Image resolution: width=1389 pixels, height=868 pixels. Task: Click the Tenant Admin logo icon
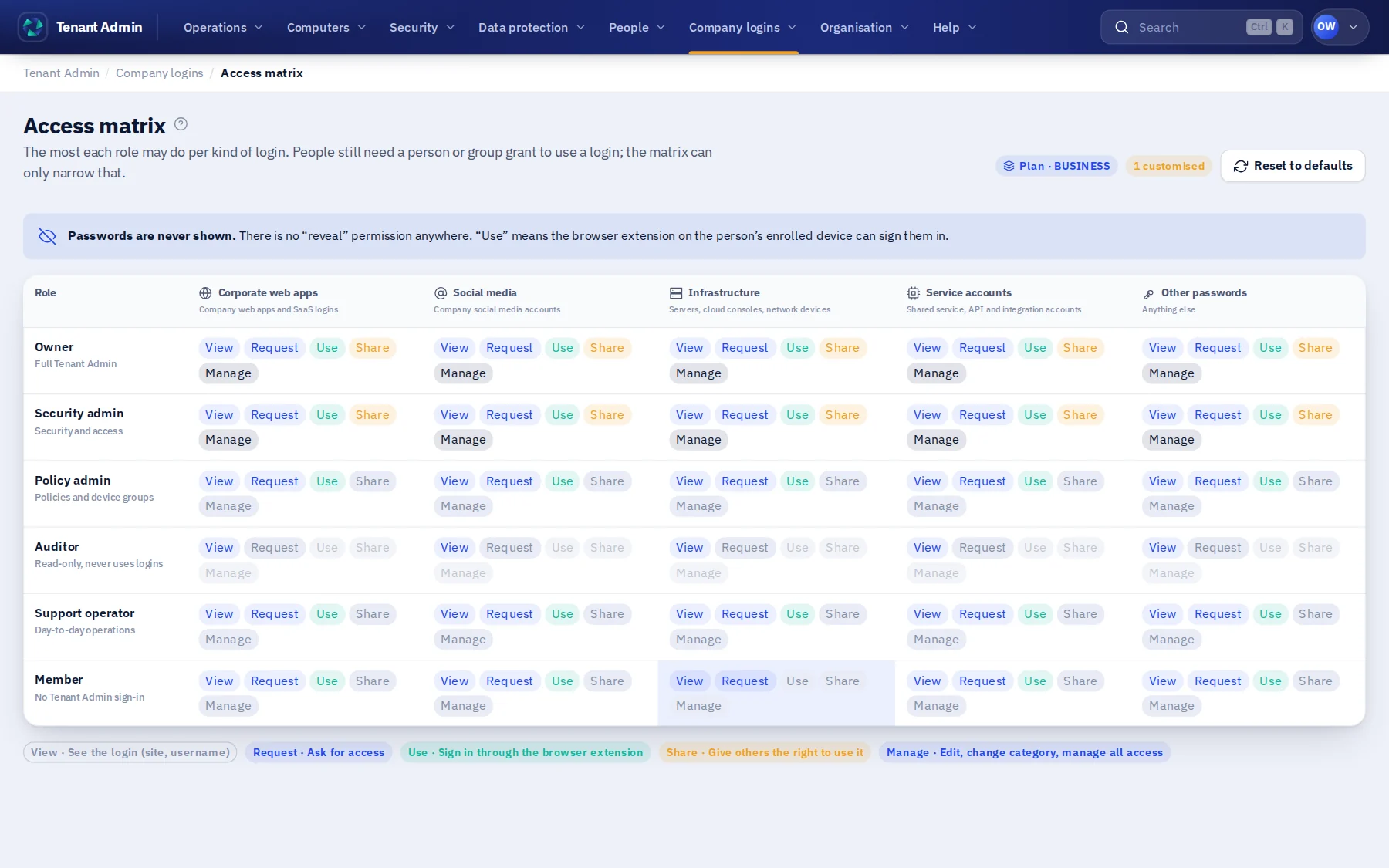(33, 27)
